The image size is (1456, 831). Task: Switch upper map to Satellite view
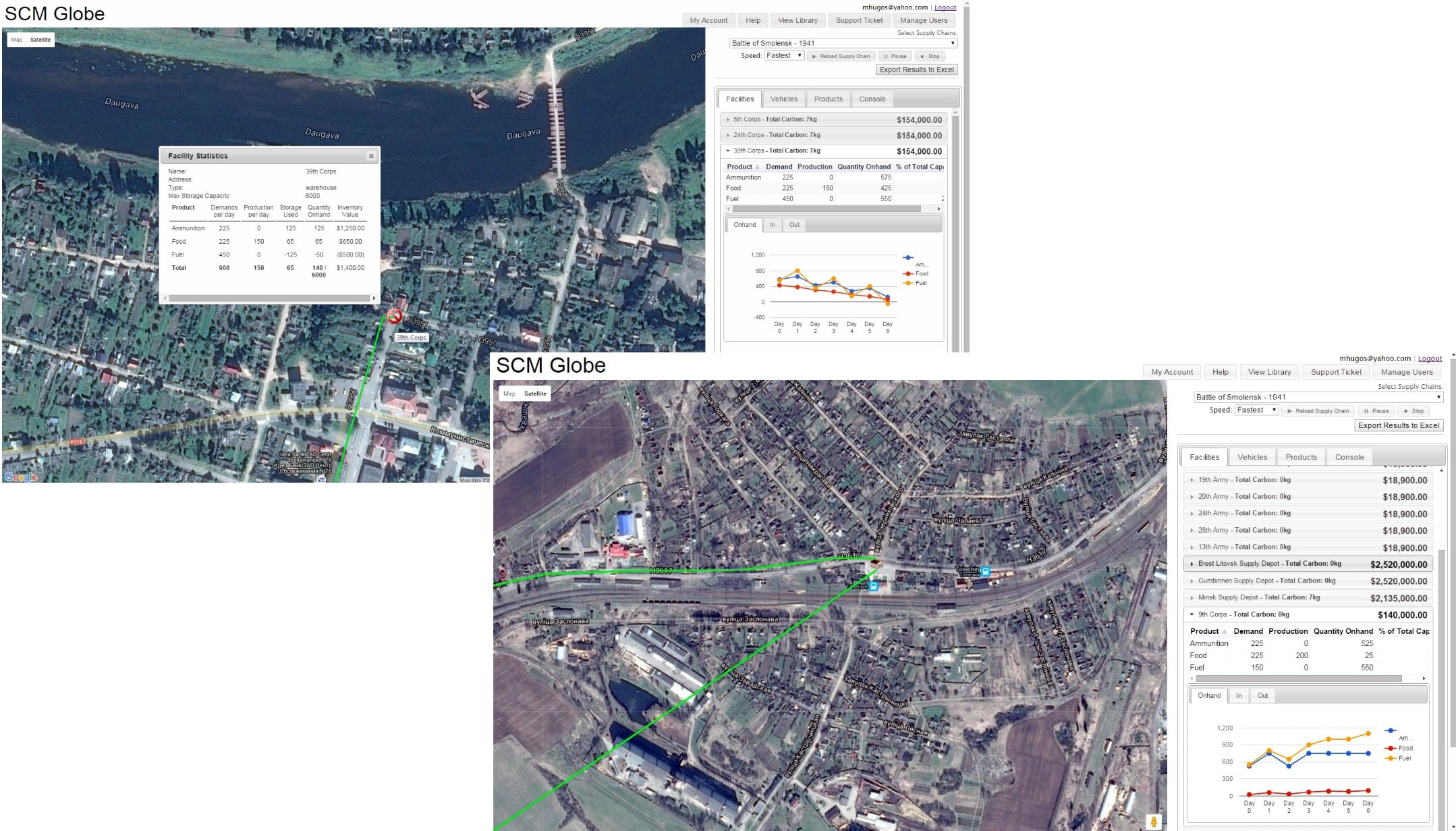[40, 40]
